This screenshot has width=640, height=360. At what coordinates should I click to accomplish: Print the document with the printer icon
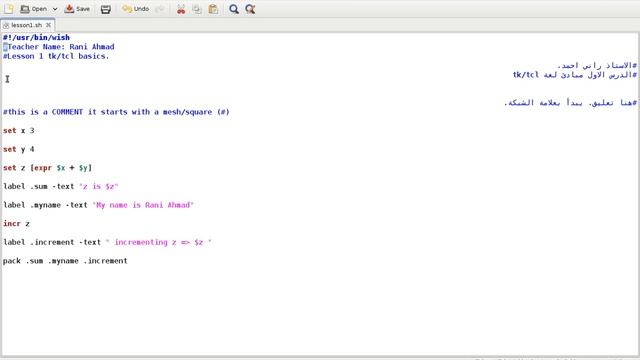tap(106, 9)
